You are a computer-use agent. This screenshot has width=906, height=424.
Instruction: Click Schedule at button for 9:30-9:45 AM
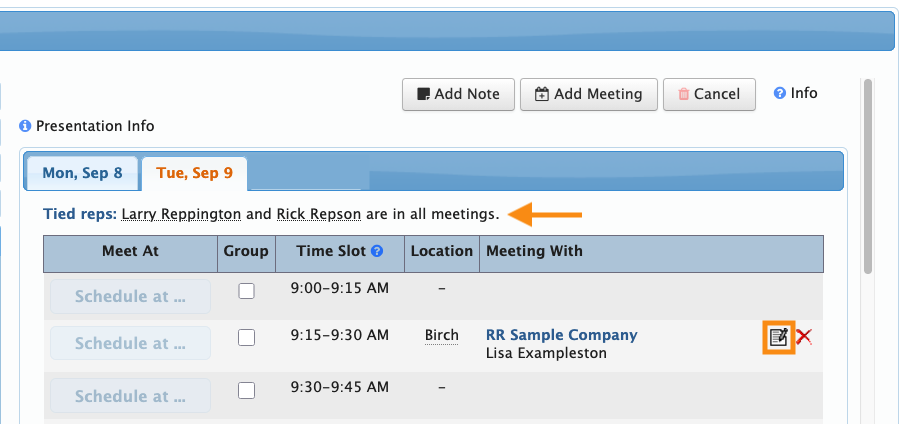(x=130, y=397)
